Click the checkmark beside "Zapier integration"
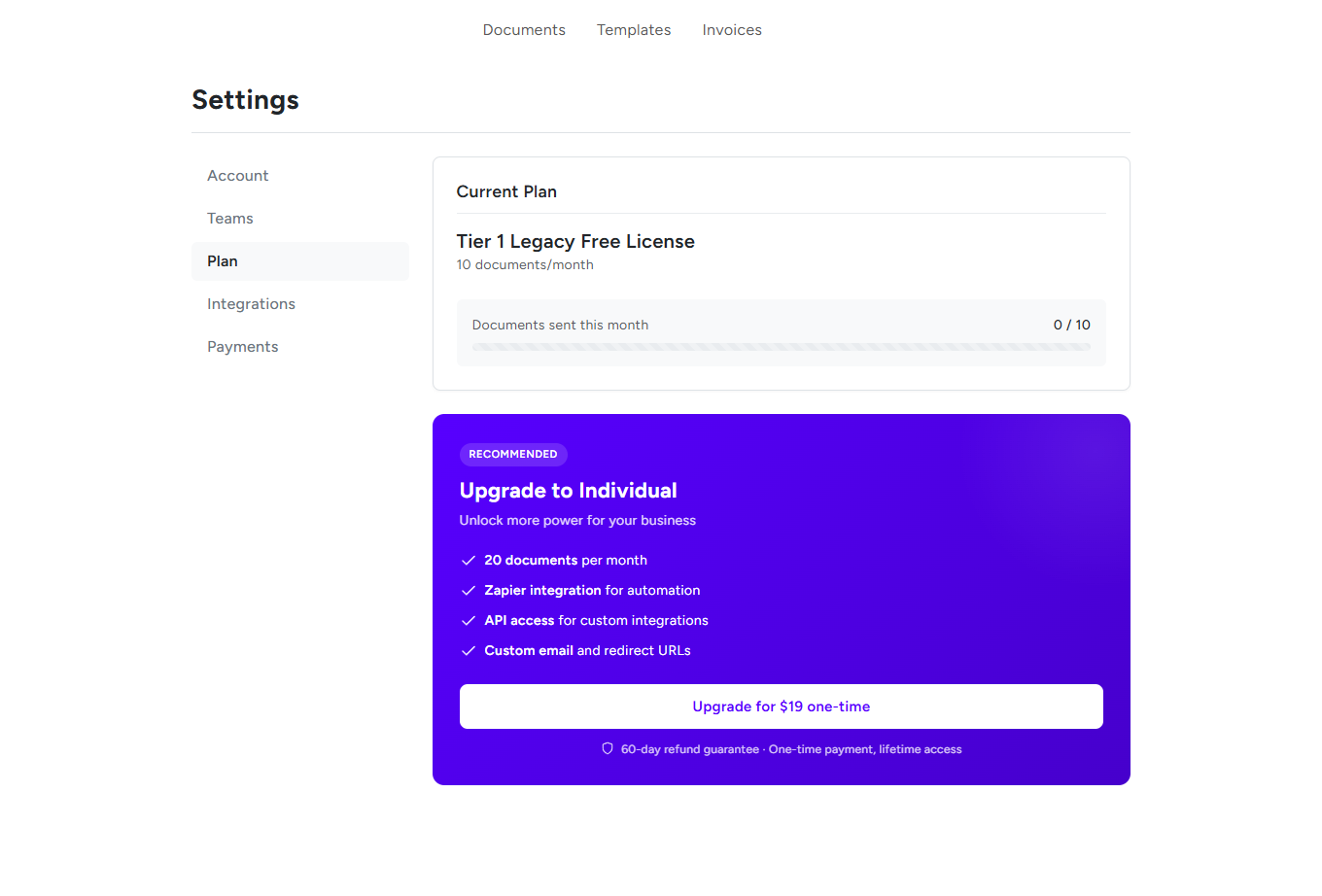This screenshot has height=896, width=1322. 469,590
